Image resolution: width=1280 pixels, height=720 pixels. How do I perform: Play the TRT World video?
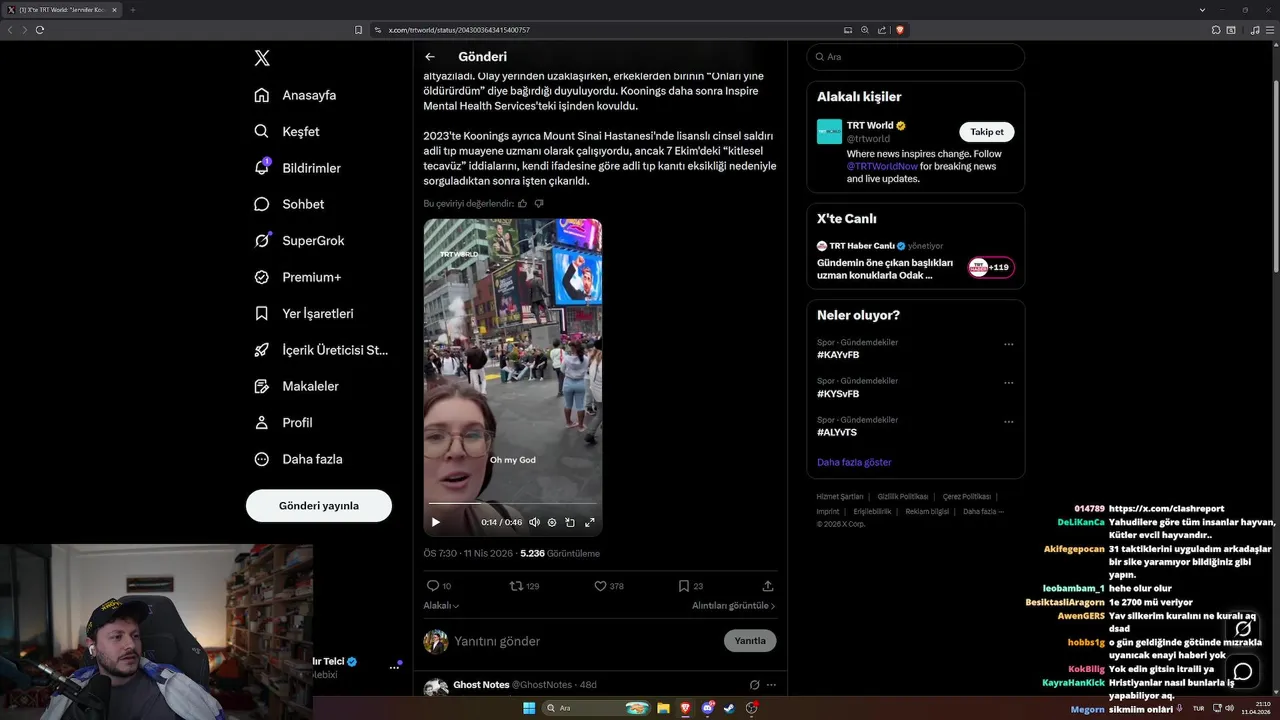(435, 522)
